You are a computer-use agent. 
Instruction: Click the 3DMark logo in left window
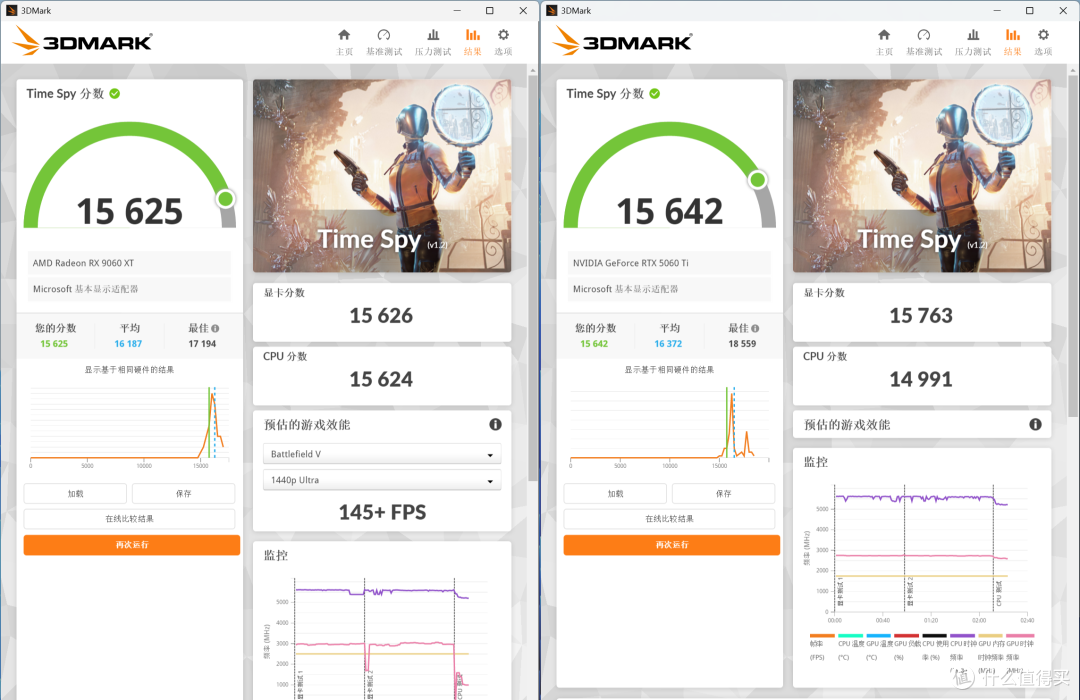(x=83, y=41)
